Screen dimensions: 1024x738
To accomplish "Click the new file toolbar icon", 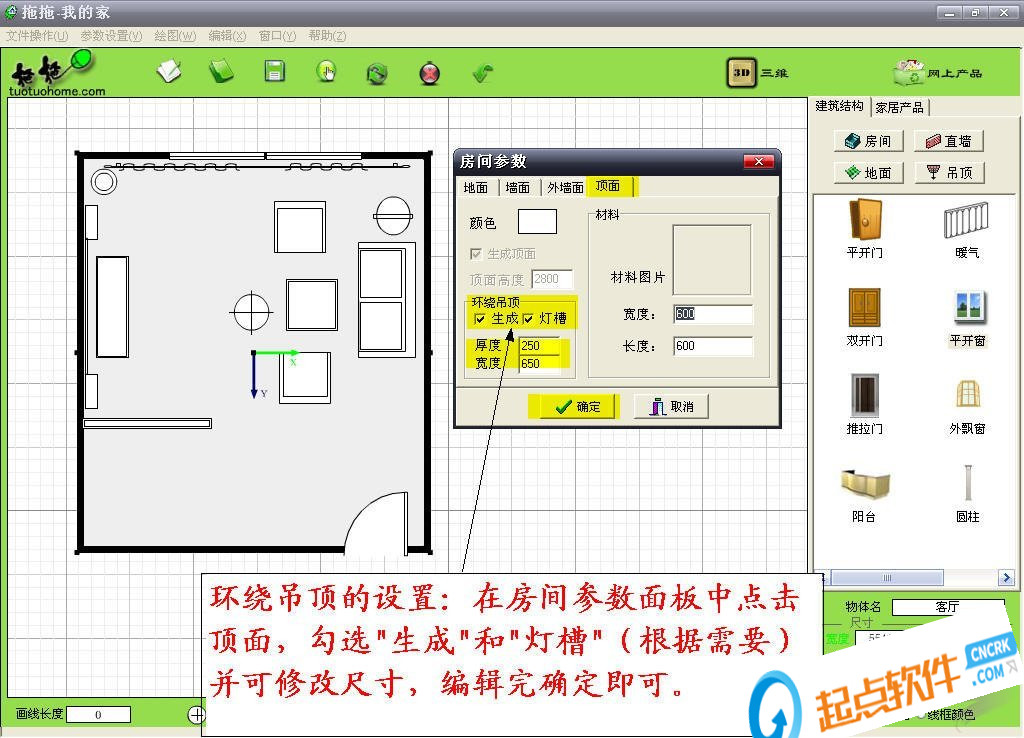I will pyautogui.click(x=169, y=71).
